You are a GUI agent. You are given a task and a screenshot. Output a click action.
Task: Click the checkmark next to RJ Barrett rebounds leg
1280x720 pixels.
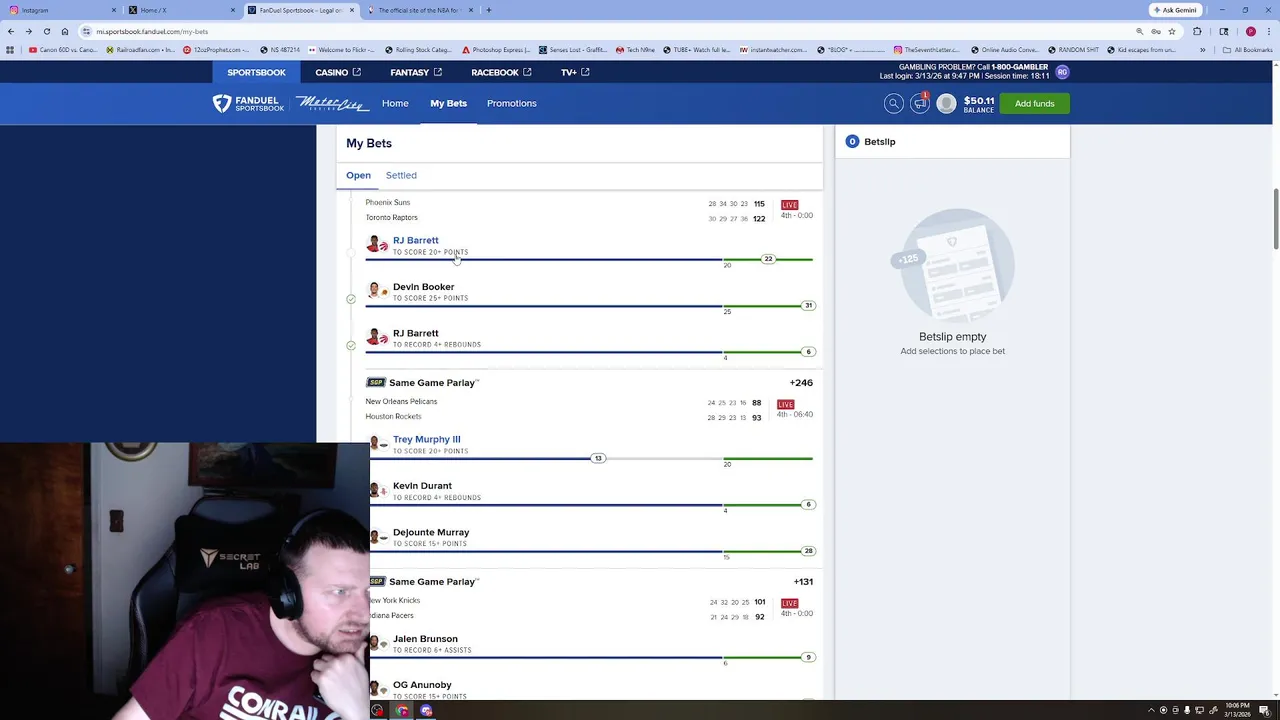click(351, 345)
